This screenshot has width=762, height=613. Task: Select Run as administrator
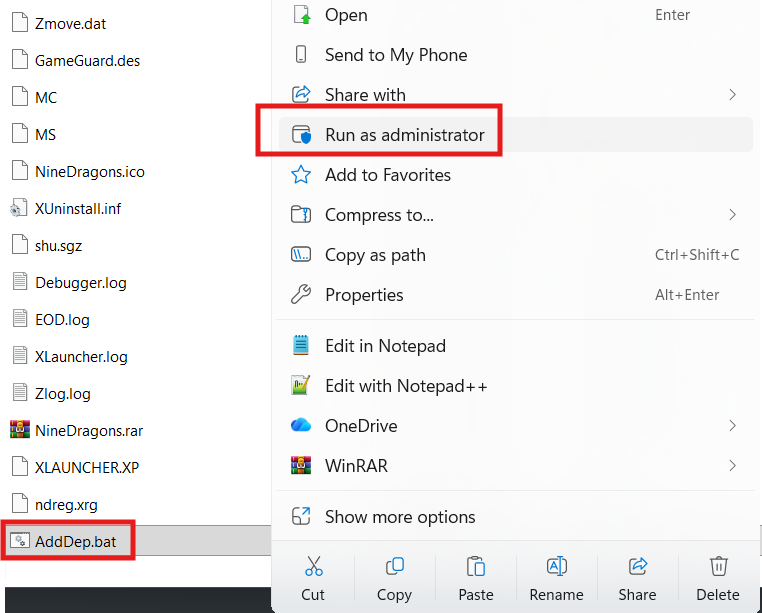click(x=404, y=135)
